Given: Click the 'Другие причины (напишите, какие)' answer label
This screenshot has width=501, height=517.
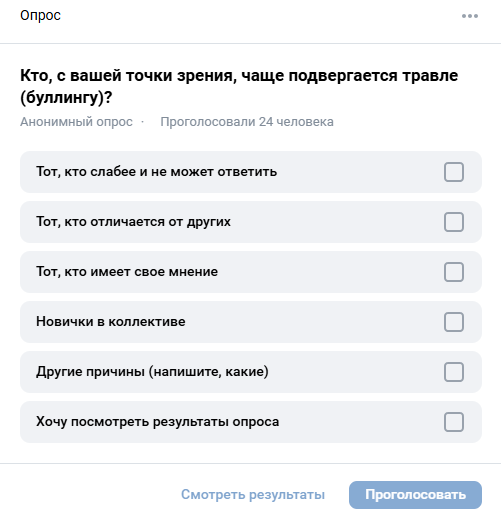Looking at the screenshot, I should click(x=152, y=372).
